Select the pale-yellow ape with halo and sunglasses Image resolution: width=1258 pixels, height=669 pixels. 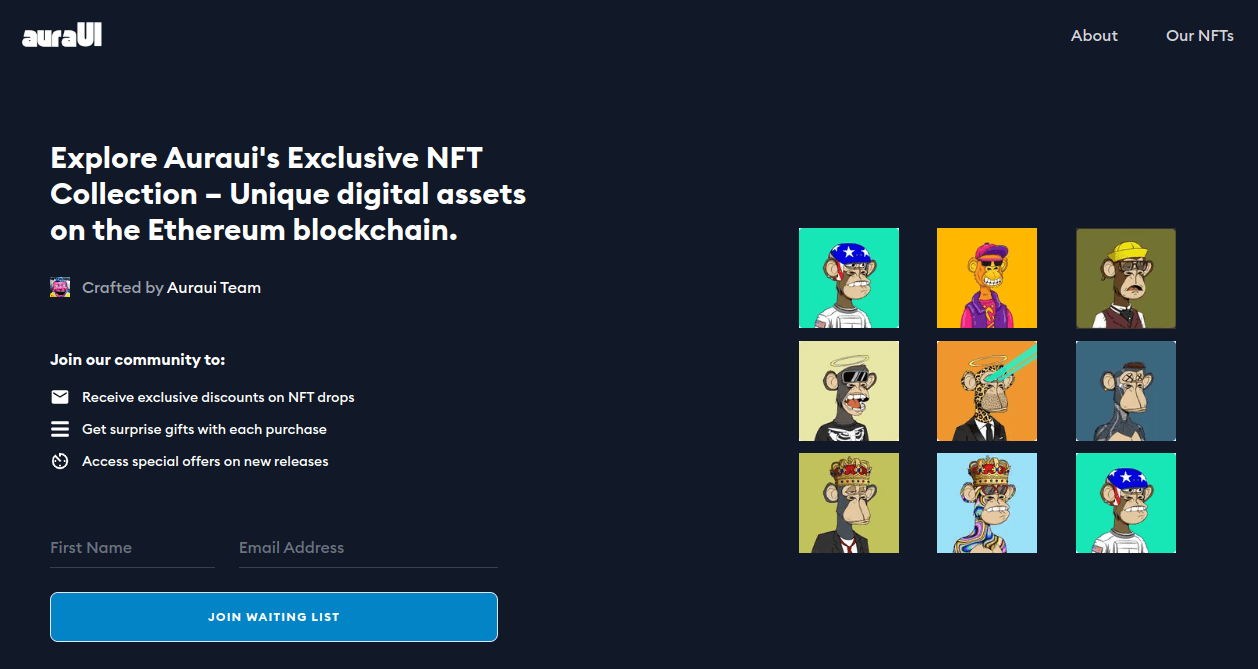tap(849, 391)
